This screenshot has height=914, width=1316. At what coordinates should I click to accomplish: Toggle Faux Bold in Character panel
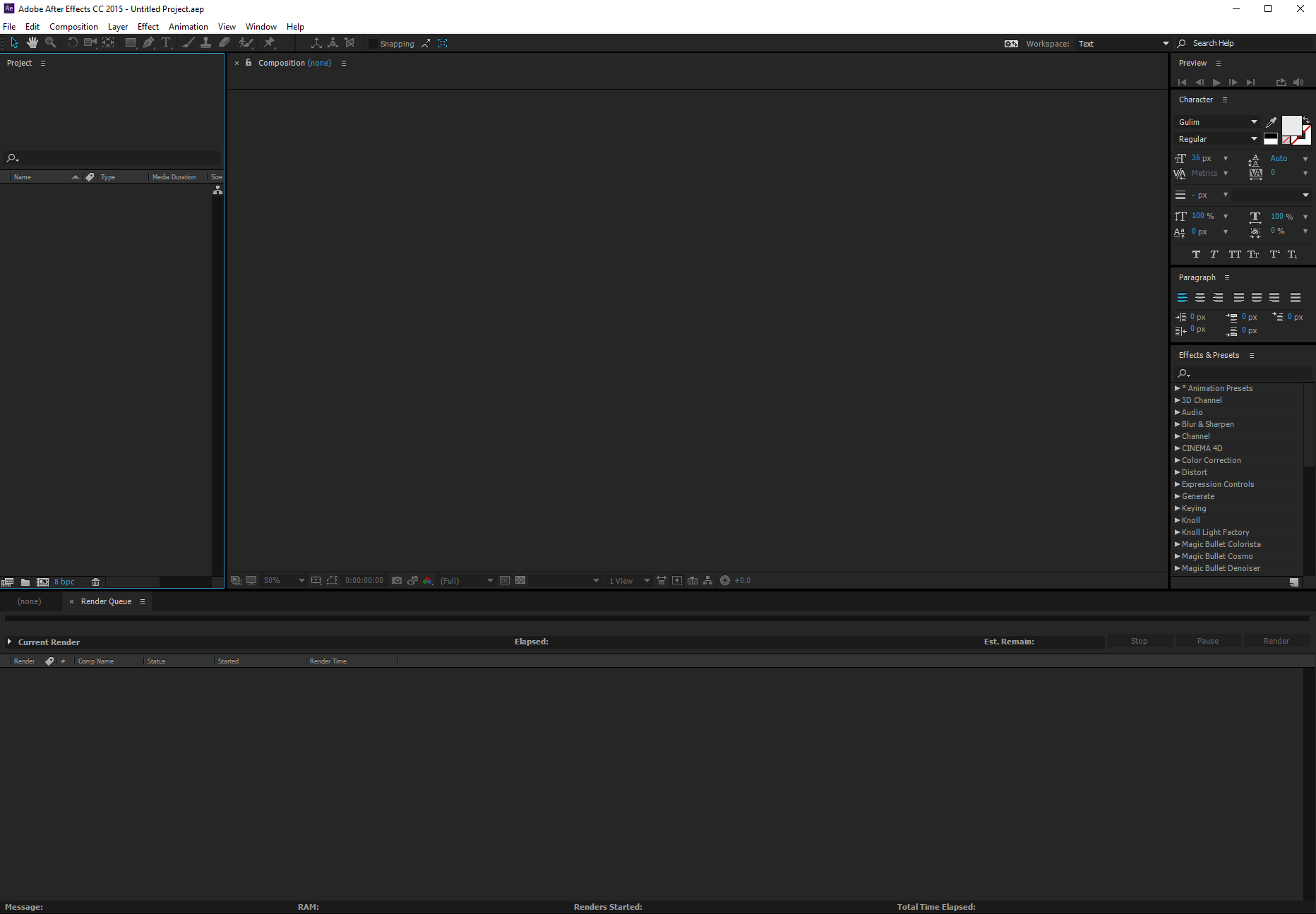point(1196,254)
